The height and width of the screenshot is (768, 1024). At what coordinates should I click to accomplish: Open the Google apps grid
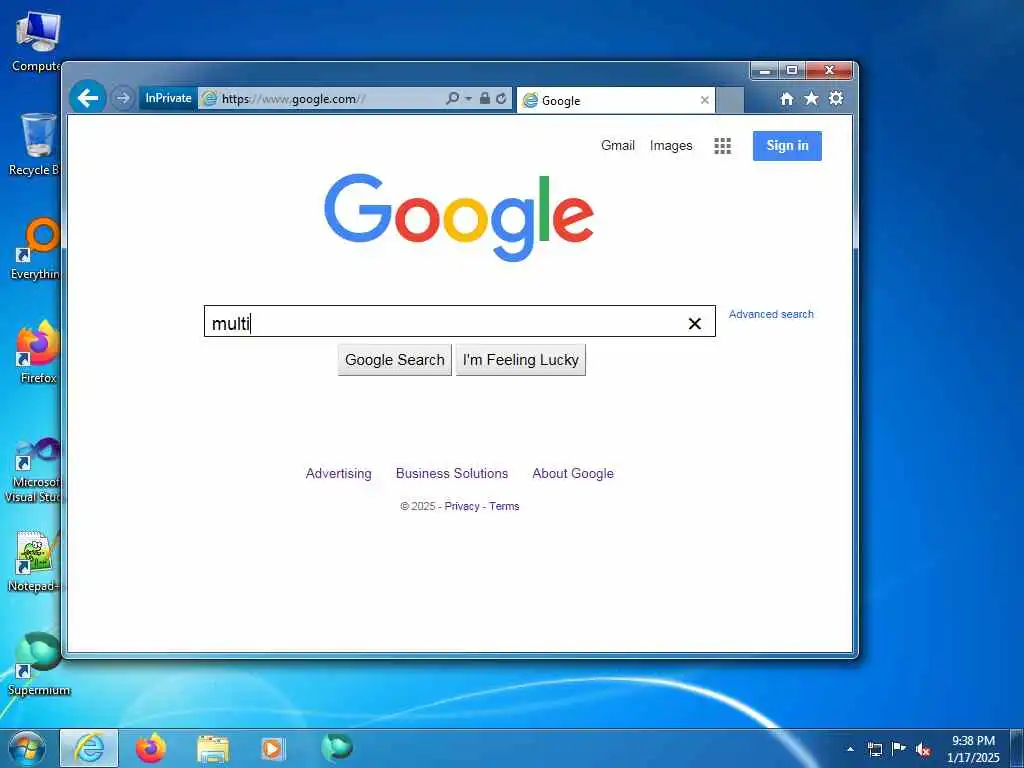[722, 146]
